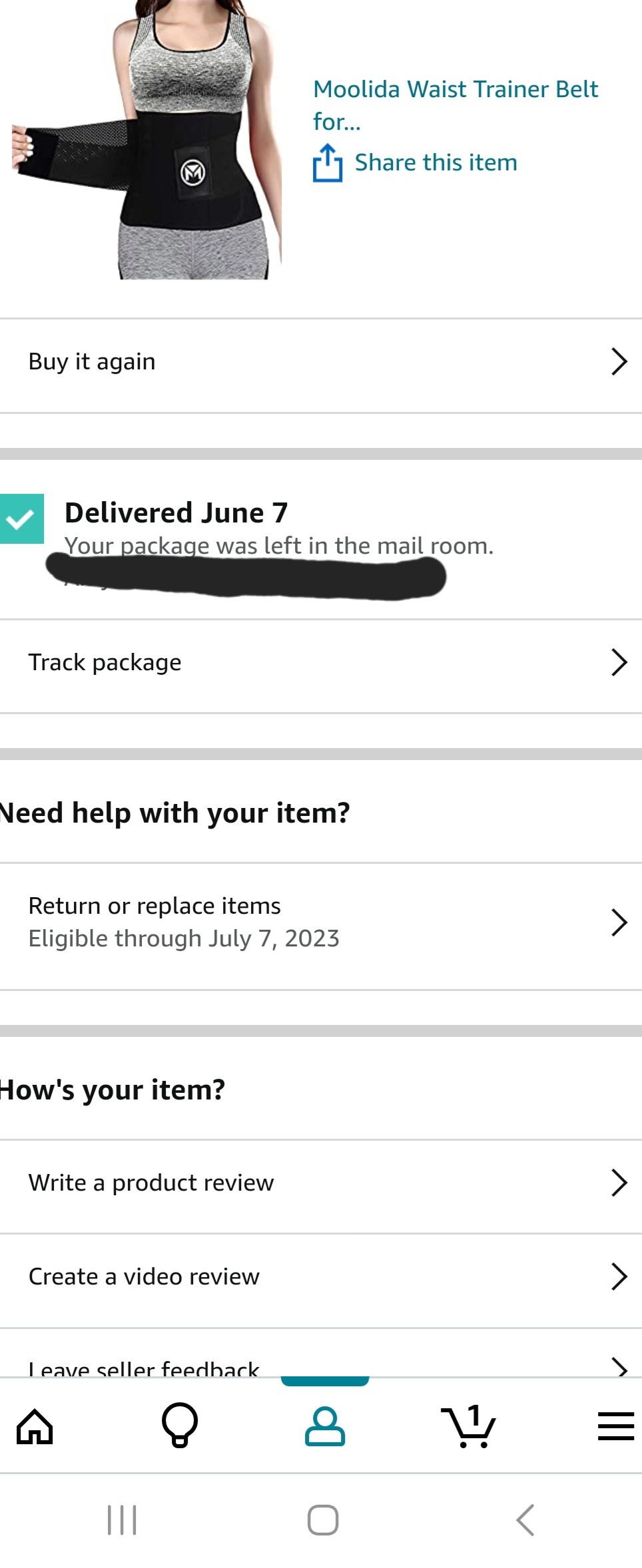The height and width of the screenshot is (1568, 642).
Task: Select Create a video review
Action: click(x=144, y=1276)
